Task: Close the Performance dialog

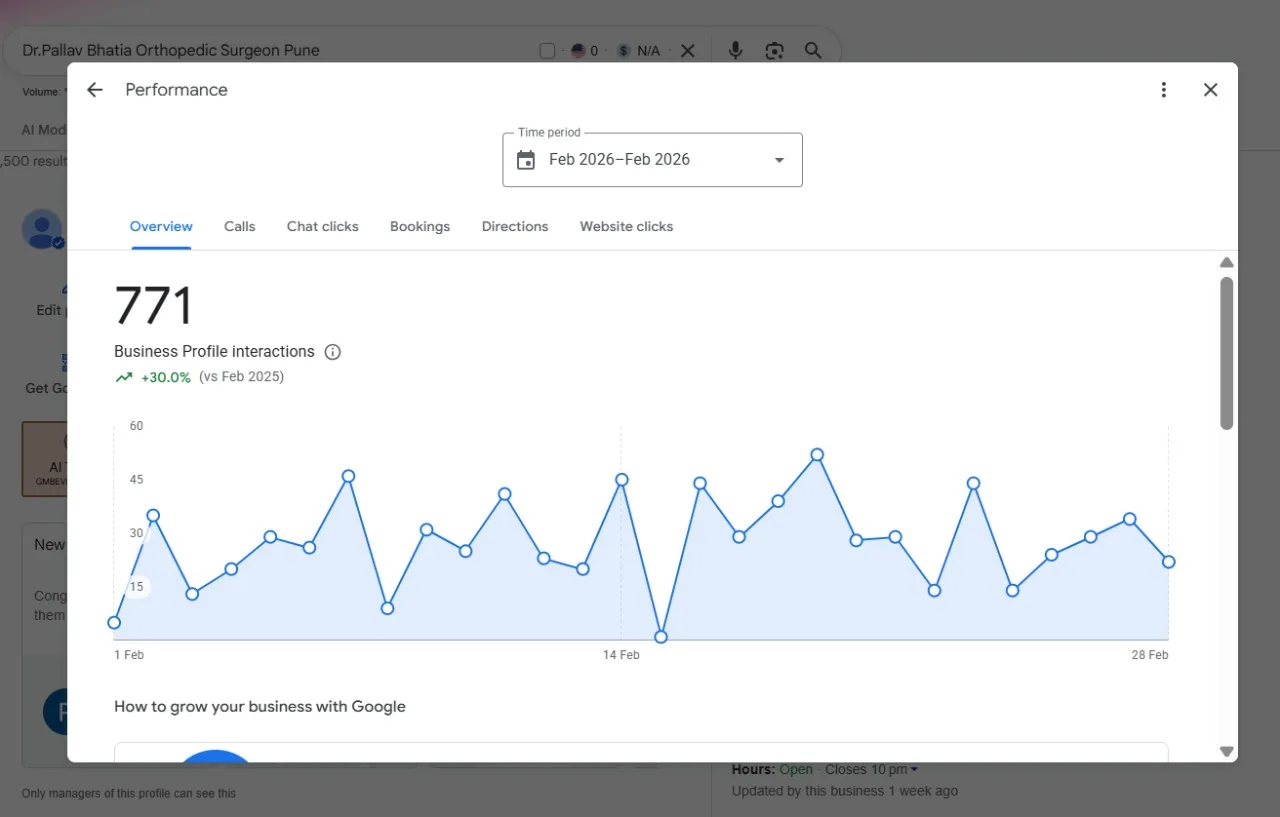Action: [1210, 90]
